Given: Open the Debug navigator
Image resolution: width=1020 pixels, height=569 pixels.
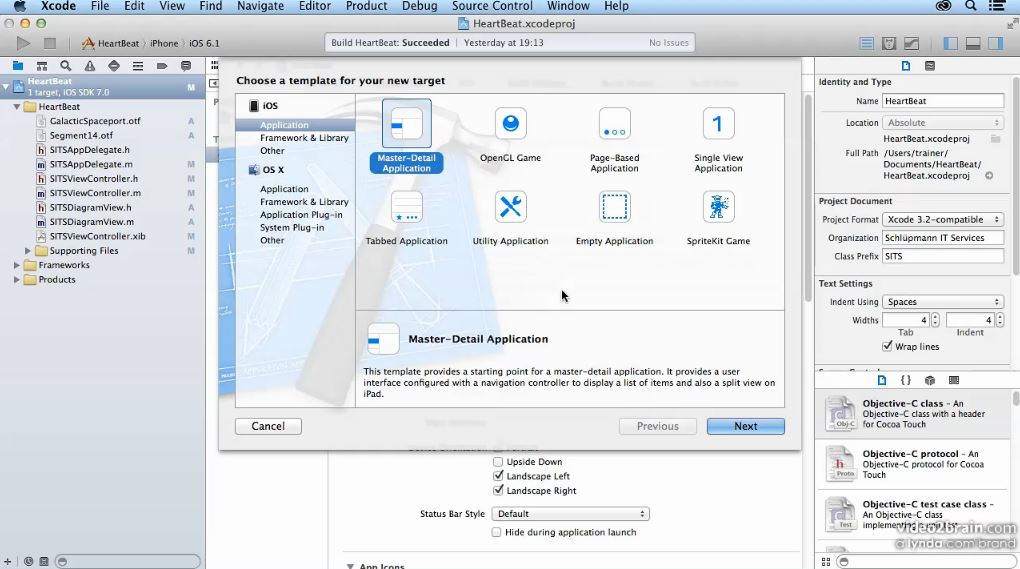Looking at the screenshot, I should tap(138, 66).
